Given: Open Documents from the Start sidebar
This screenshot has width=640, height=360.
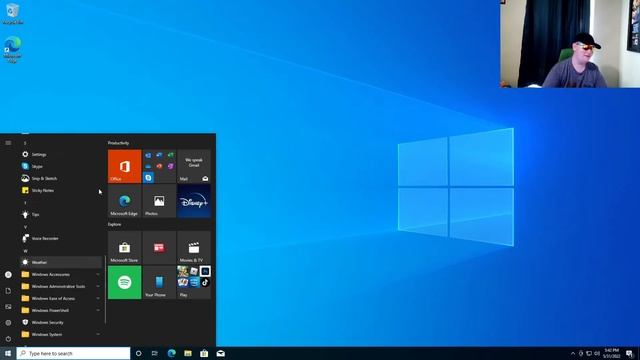Looking at the screenshot, I should pos(8,291).
